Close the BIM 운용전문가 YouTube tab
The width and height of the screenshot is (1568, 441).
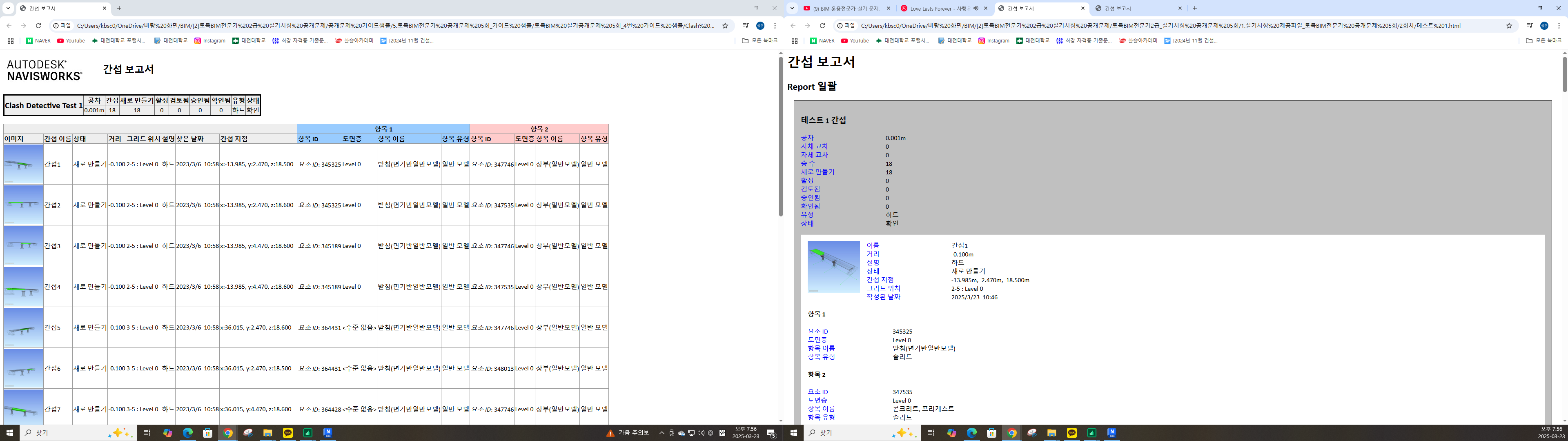888,9
